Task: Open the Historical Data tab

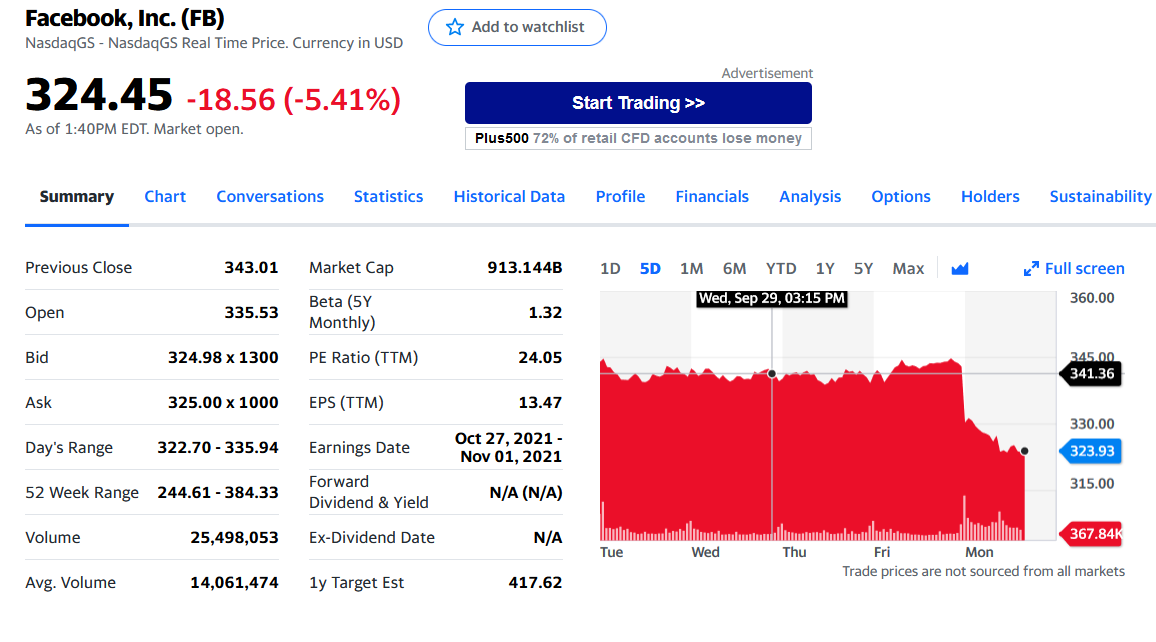Action: [x=509, y=197]
